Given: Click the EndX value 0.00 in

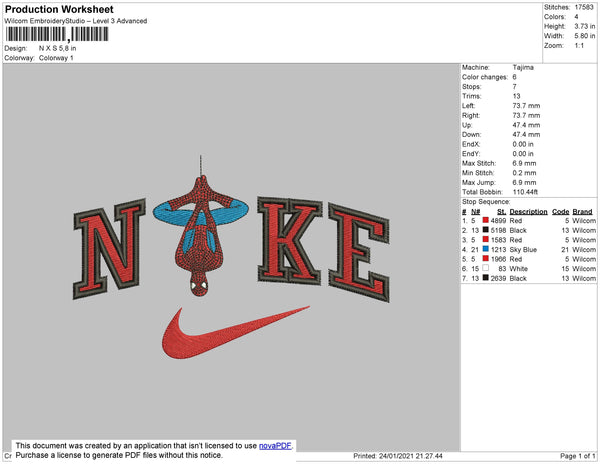Looking at the screenshot, I should tap(523, 144).
